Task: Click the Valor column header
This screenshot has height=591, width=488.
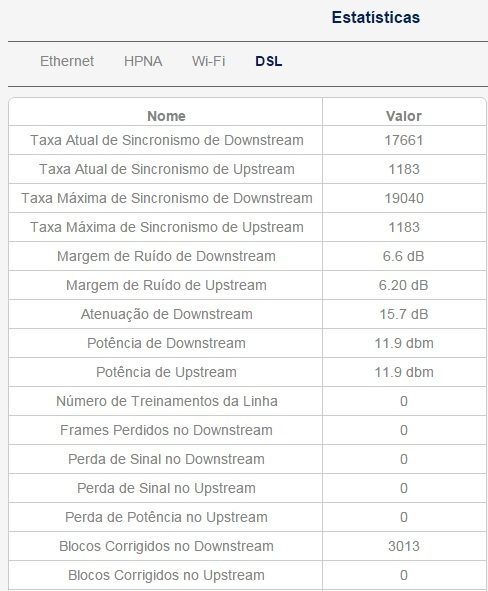Action: point(404,116)
